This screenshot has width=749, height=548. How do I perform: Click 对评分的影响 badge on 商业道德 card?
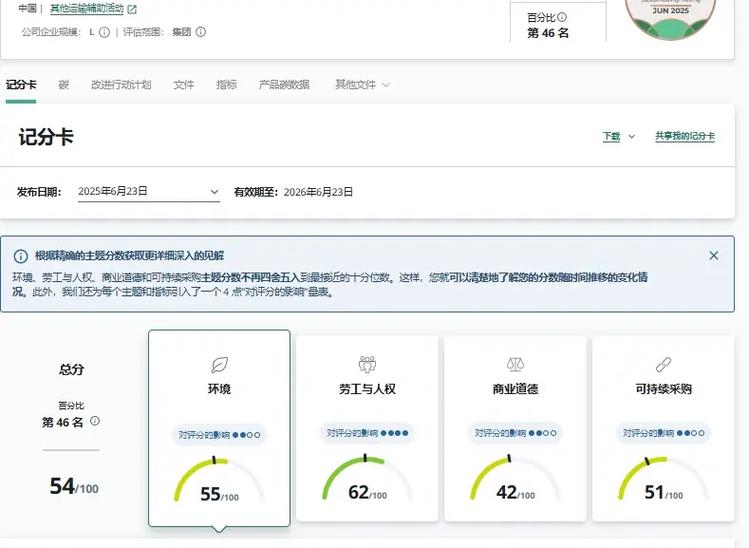click(x=515, y=433)
